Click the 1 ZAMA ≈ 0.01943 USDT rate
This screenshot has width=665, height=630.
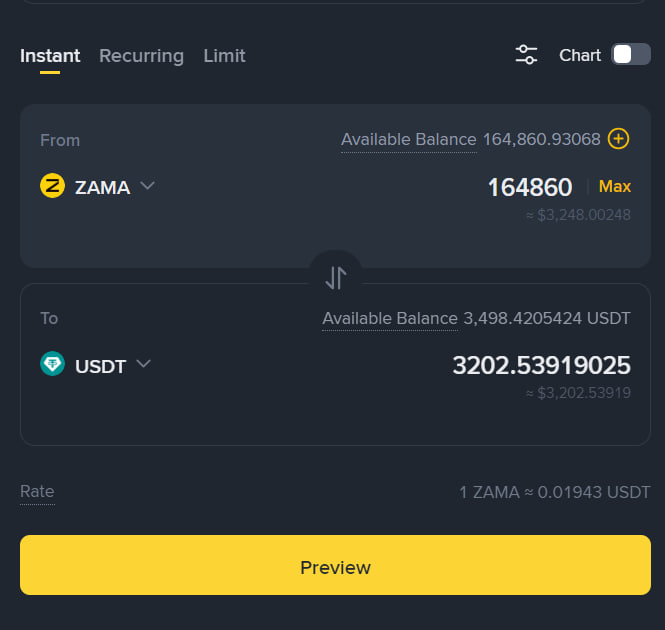tap(555, 492)
